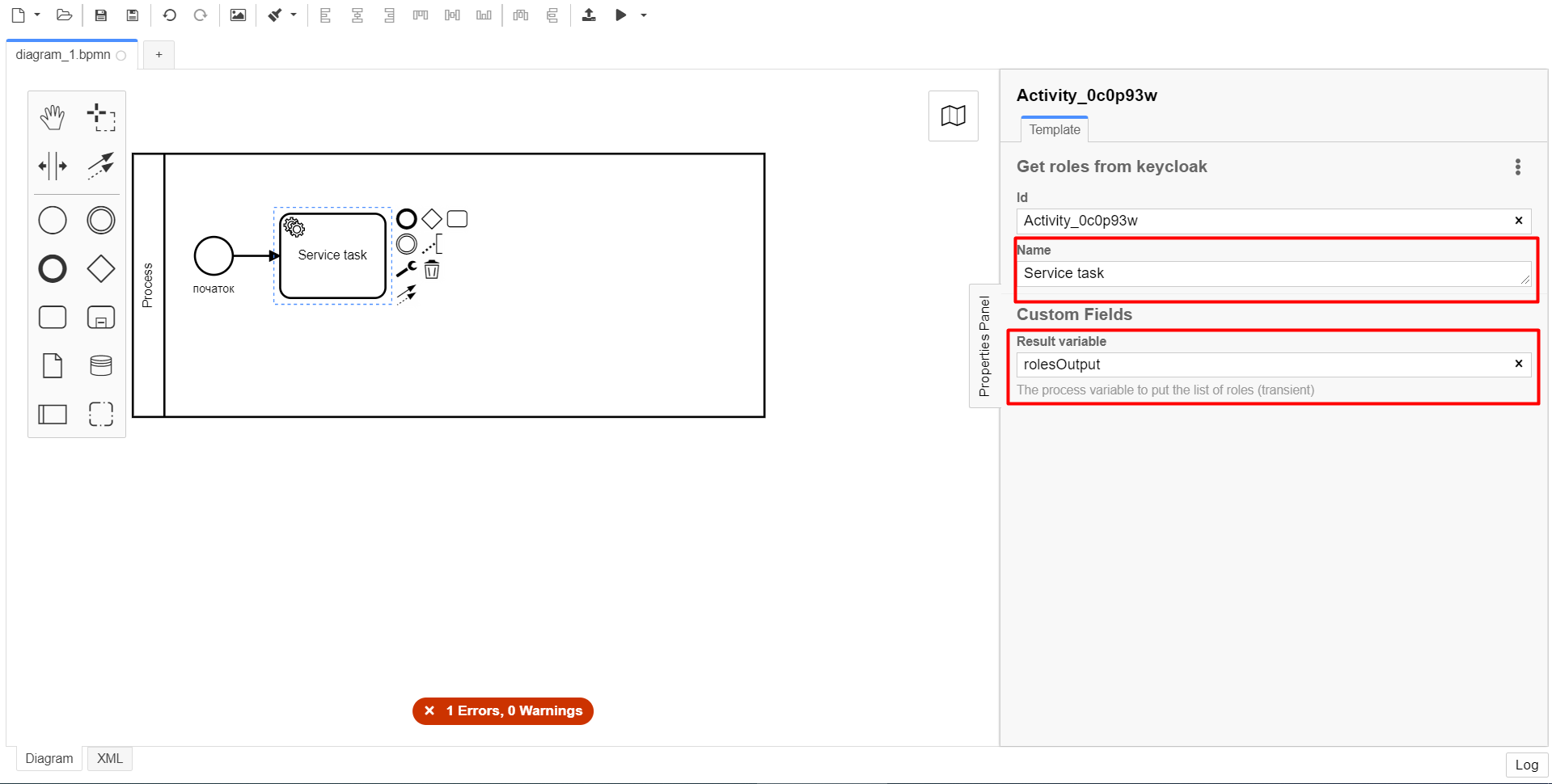Switch to the XML view tab
1552x784 pixels.
point(110,758)
